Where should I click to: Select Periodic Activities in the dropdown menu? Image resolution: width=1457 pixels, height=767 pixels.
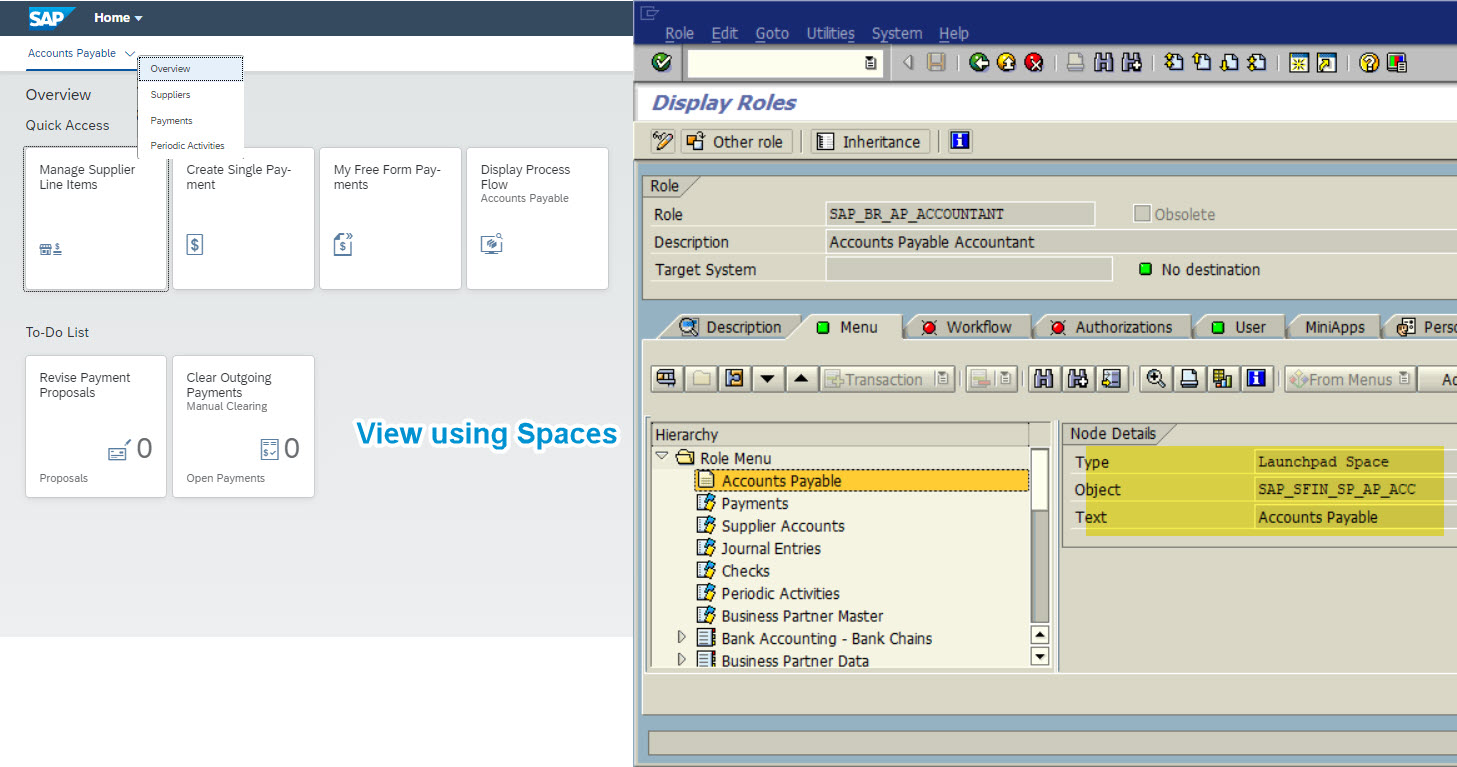pyautogui.click(x=190, y=146)
